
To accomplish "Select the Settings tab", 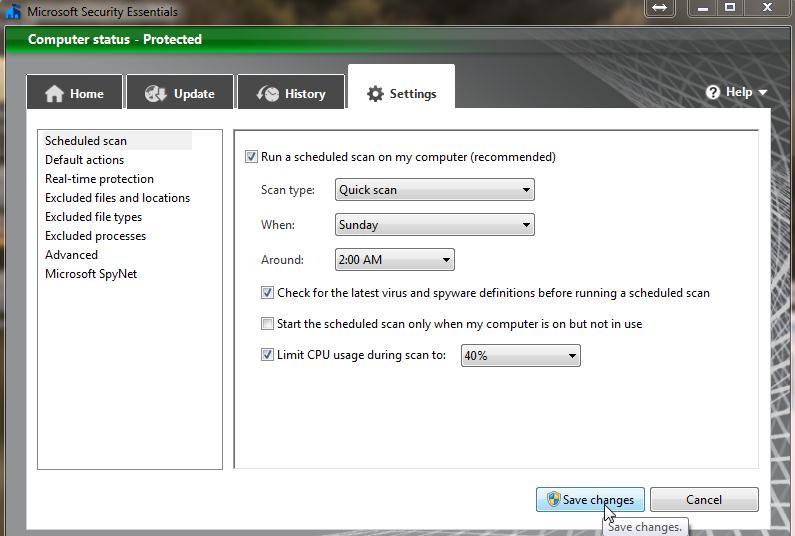I will tap(401, 87).
